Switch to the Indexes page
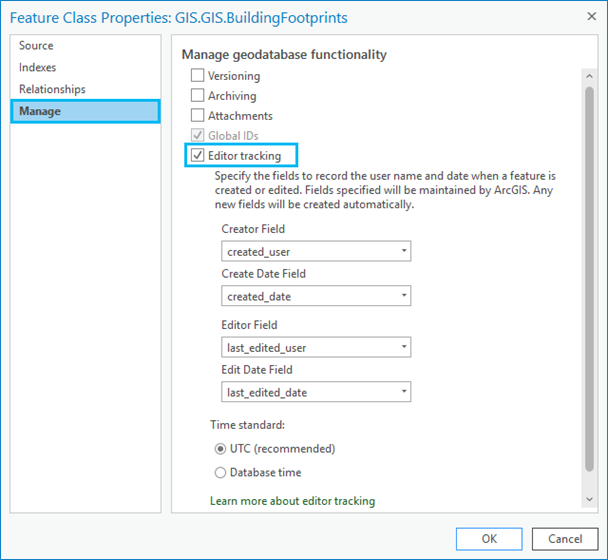 pos(38,68)
